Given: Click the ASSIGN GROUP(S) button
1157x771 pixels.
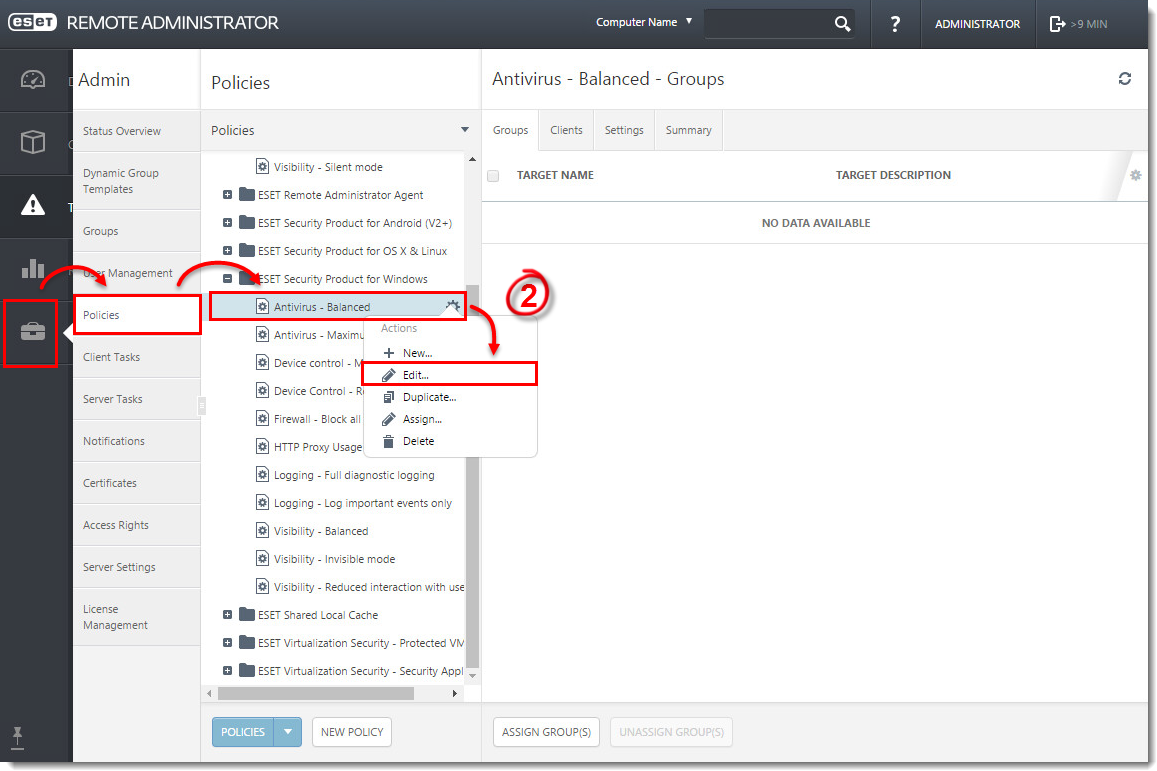Looking at the screenshot, I should coord(546,732).
